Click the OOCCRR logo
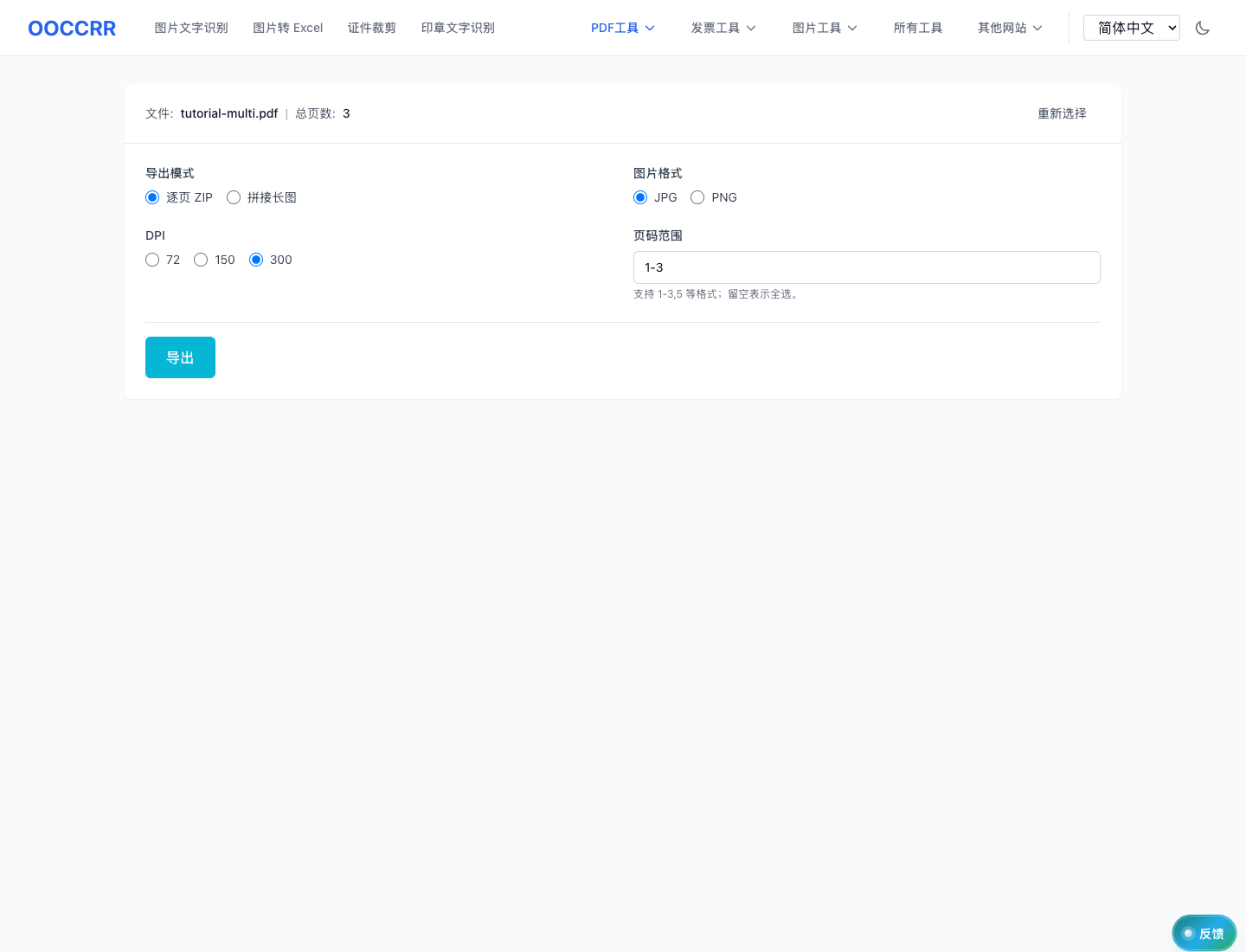1246x952 pixels. point(72,29)
